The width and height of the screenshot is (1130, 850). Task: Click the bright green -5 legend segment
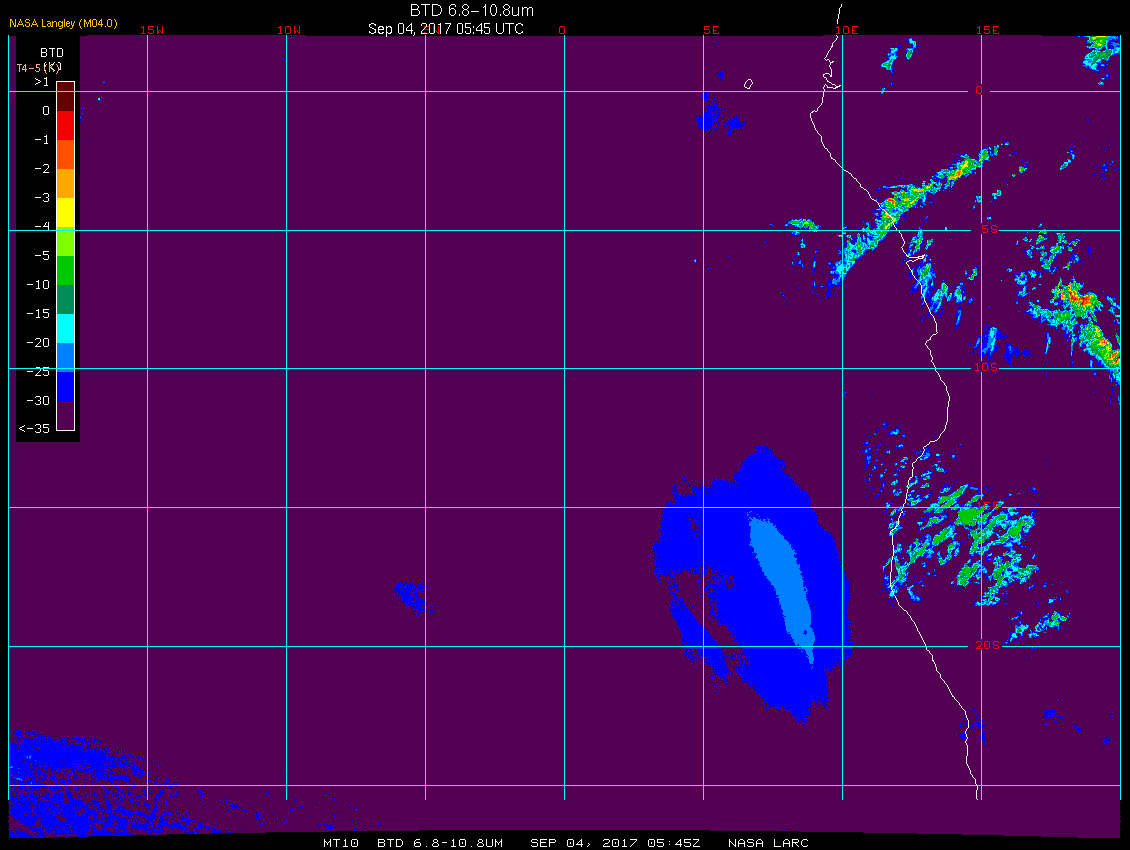(x=66, y=242)
